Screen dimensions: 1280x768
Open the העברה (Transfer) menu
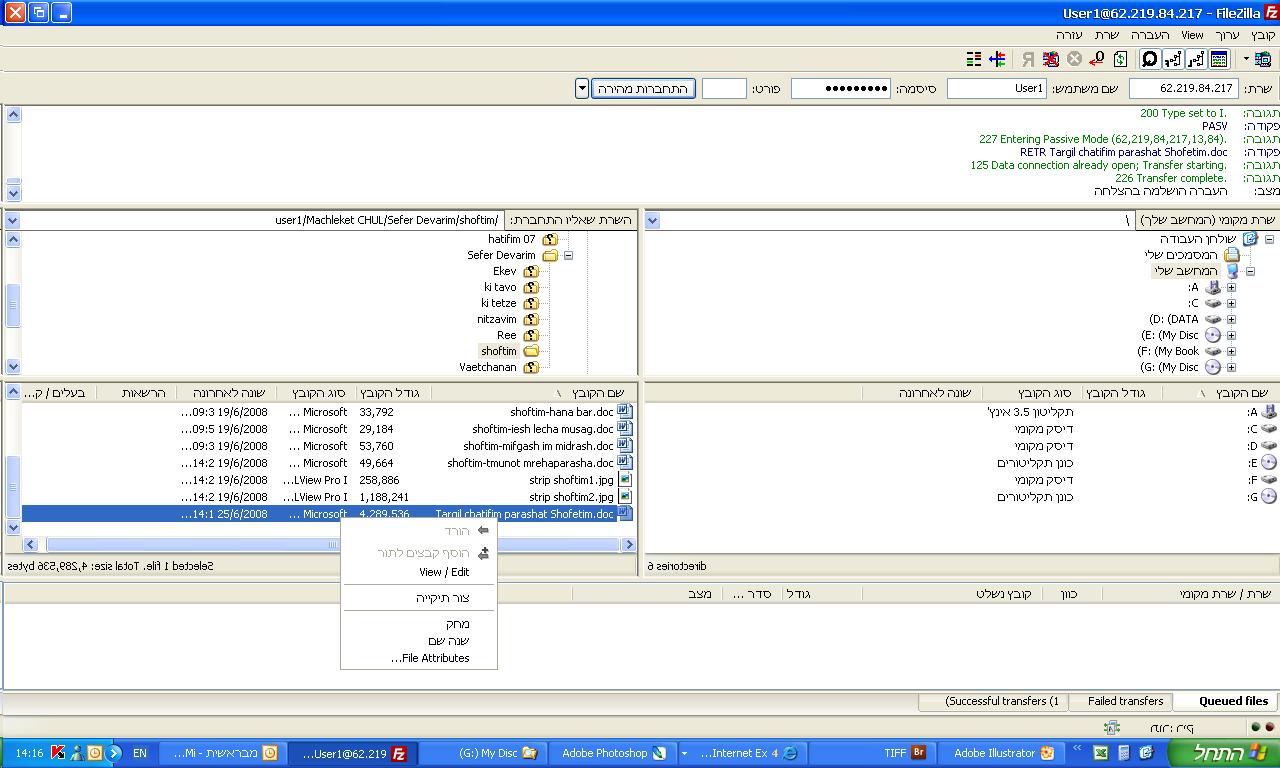[1150, 35]
